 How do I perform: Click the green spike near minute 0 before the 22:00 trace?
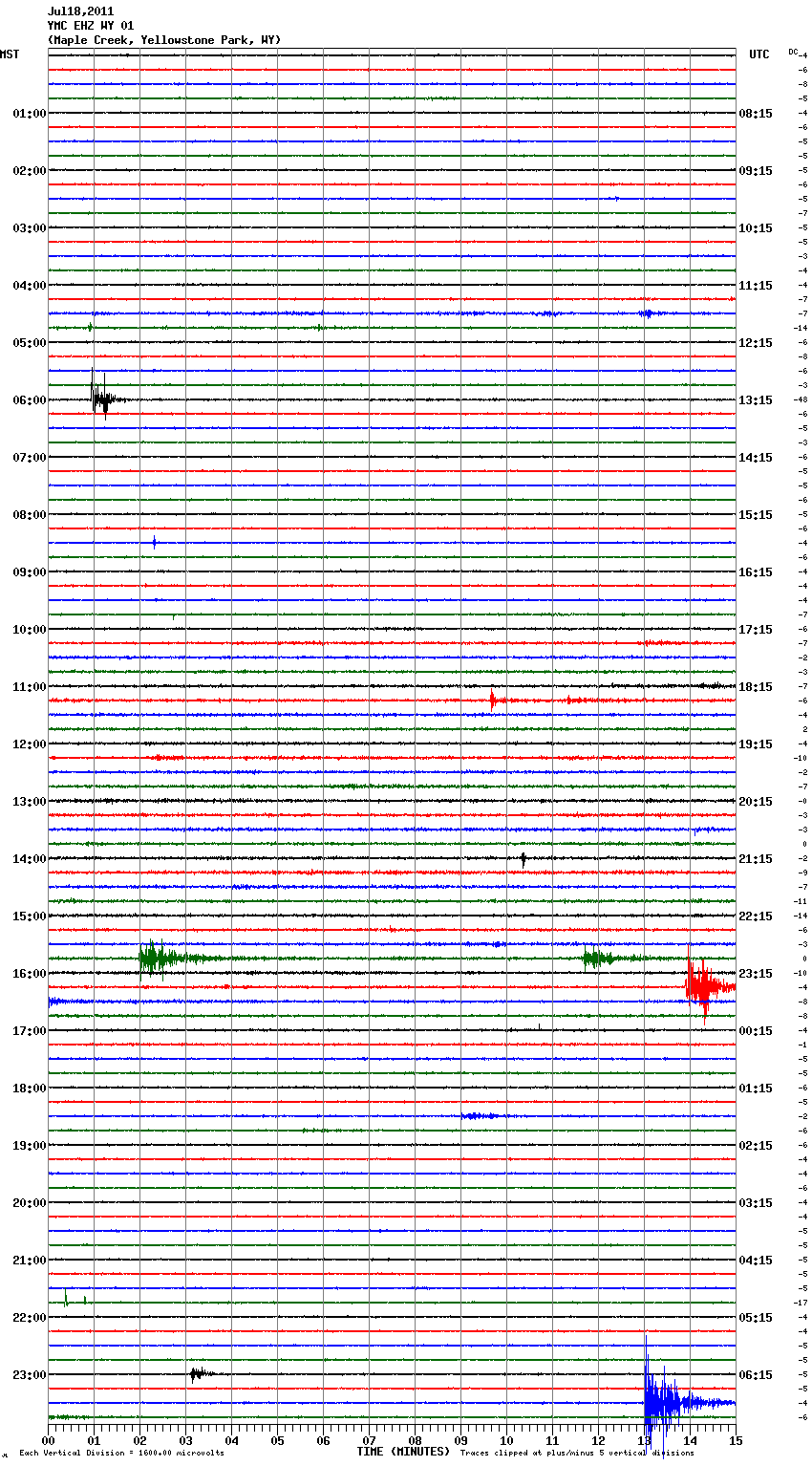coord(66,1297)
